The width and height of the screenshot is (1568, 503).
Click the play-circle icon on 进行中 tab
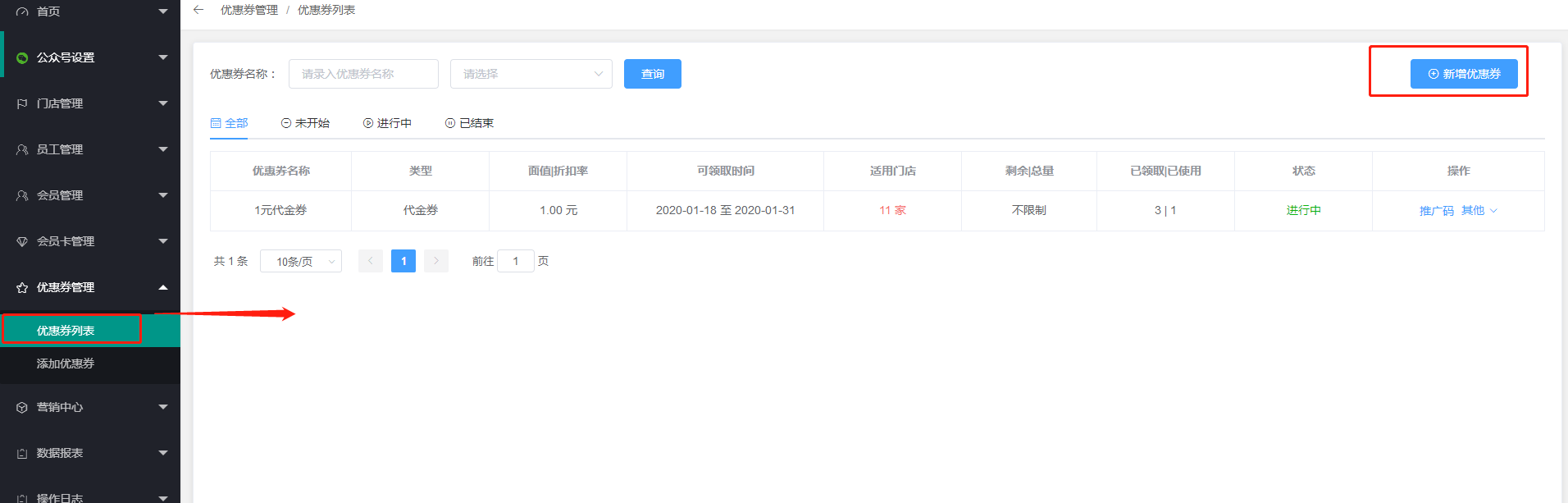pos(368,123)
